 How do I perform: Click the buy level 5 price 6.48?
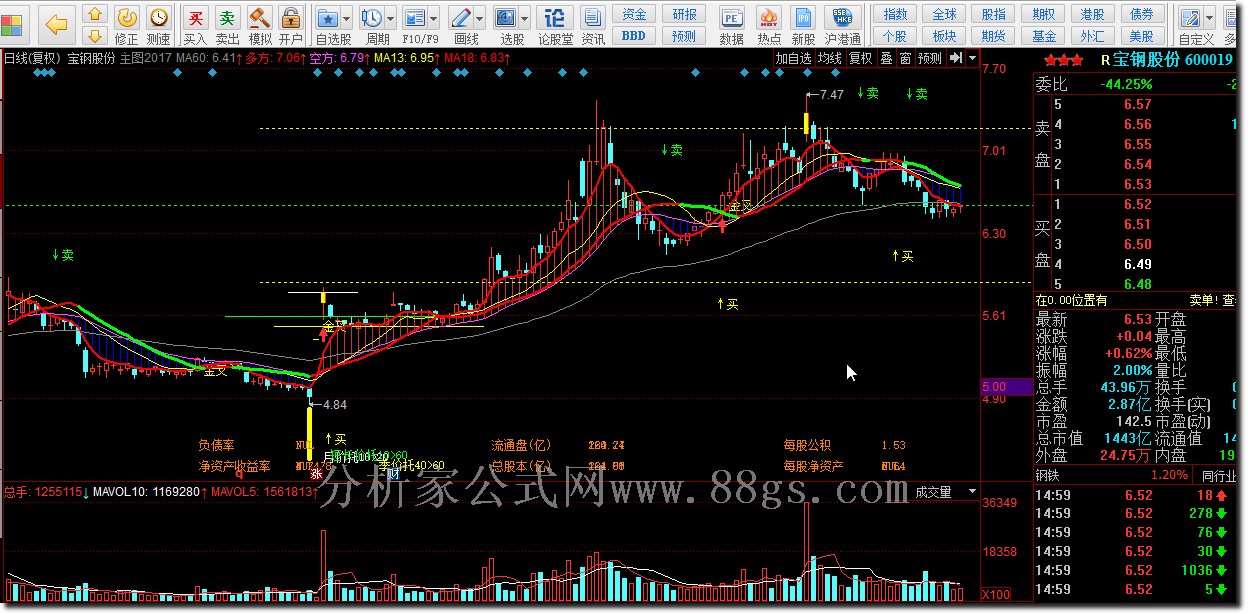pyautogui.click(x=1137, y=284)
